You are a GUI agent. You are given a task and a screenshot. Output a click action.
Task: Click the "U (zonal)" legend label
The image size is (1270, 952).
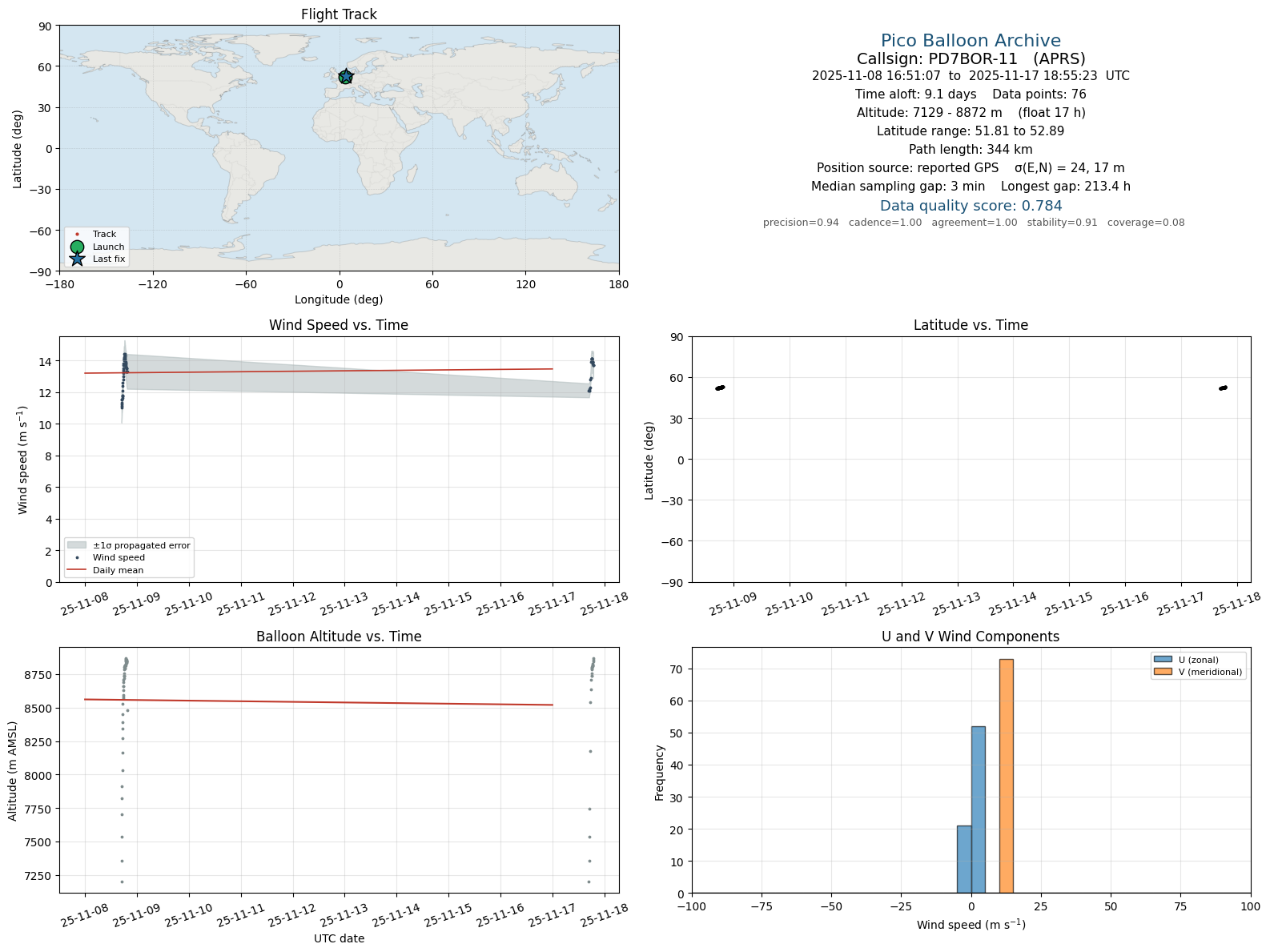click(1199, 660)
